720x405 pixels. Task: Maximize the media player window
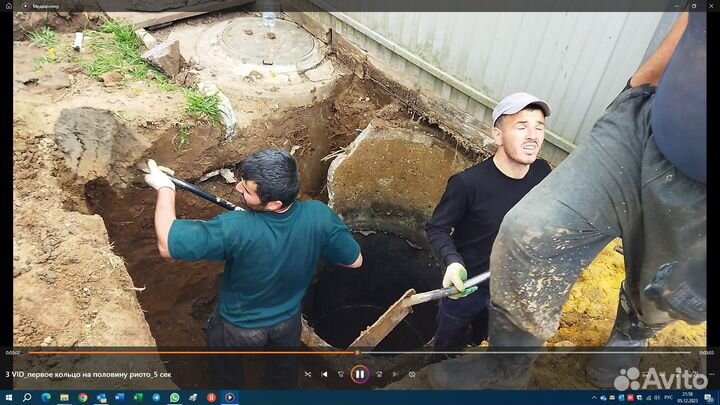[692, 6]
